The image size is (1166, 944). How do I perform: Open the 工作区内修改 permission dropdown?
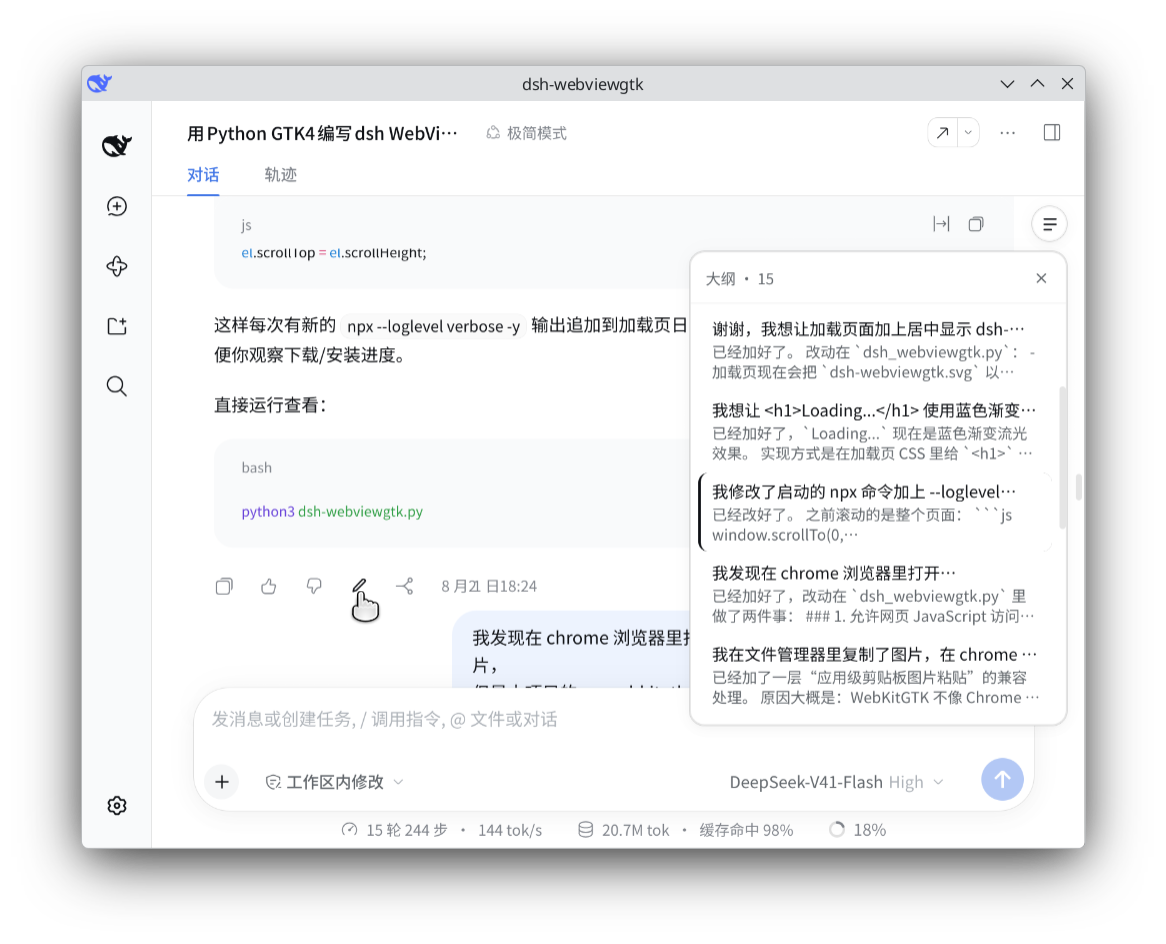pyautogui.click(x=335, y=782)
